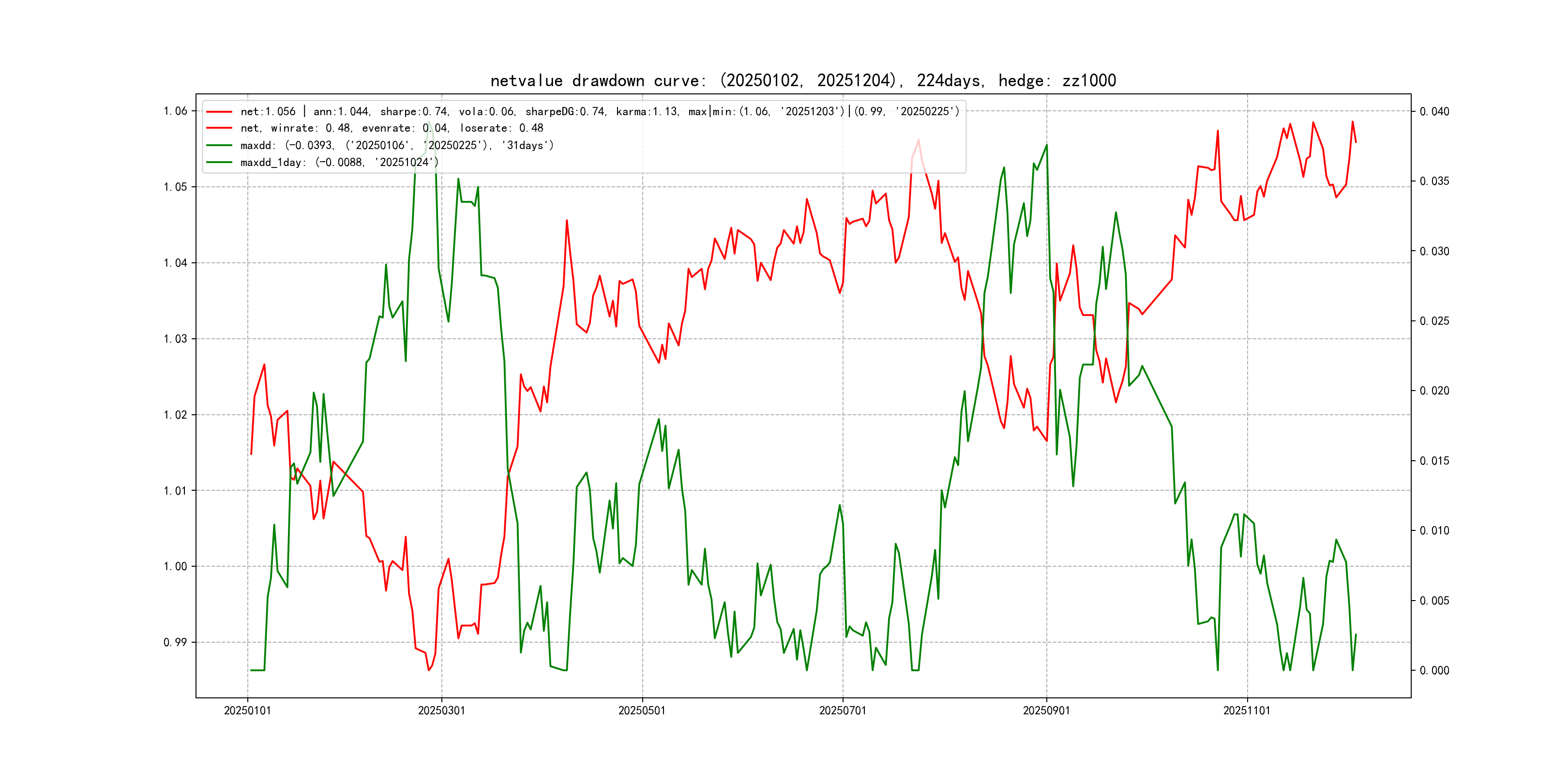Viewport: 1568px width, 784px height.
Task: Click x-axis label 20250901
Action: point(1046,710)
